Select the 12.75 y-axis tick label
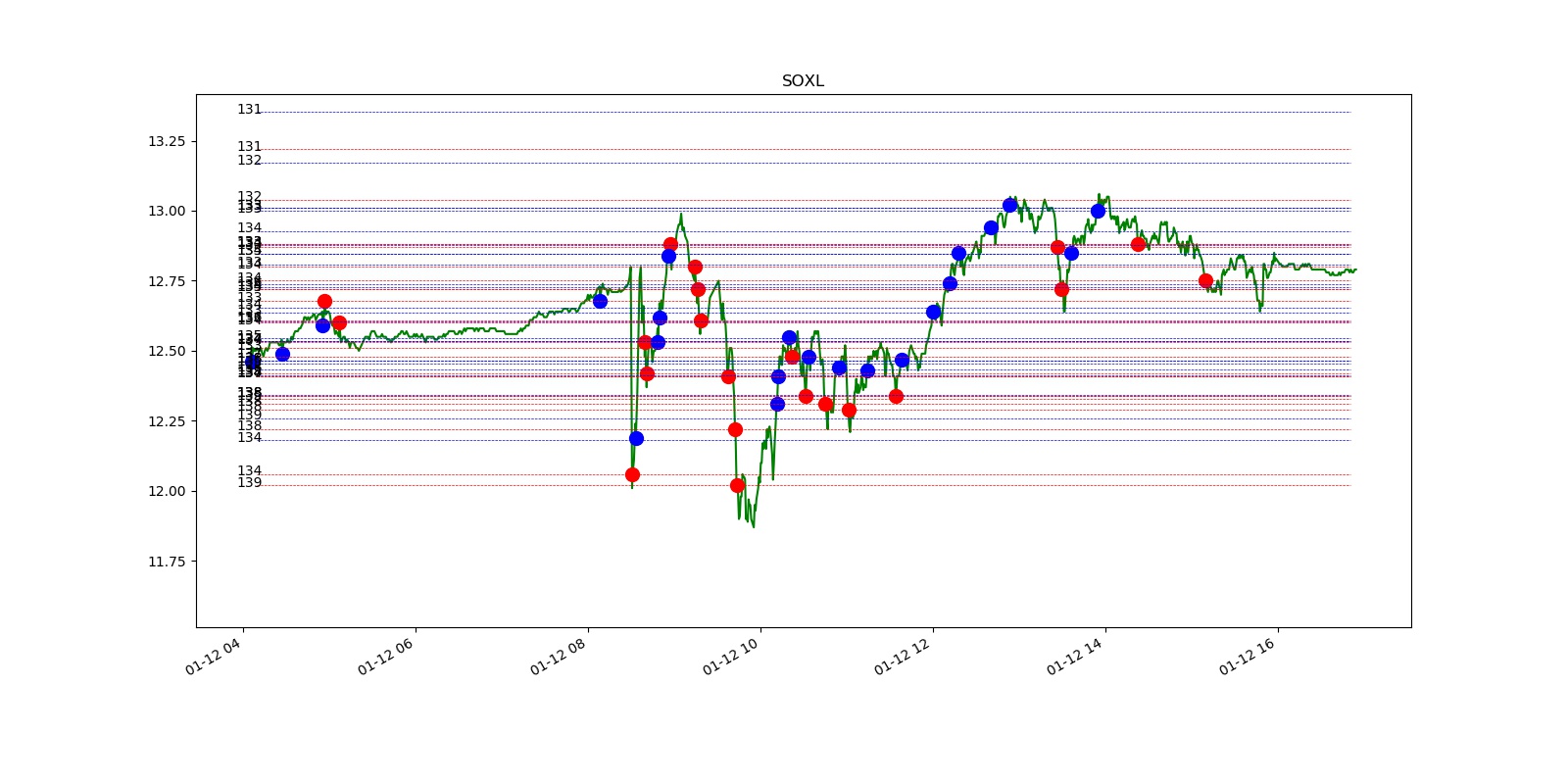 tap(166, 281)
